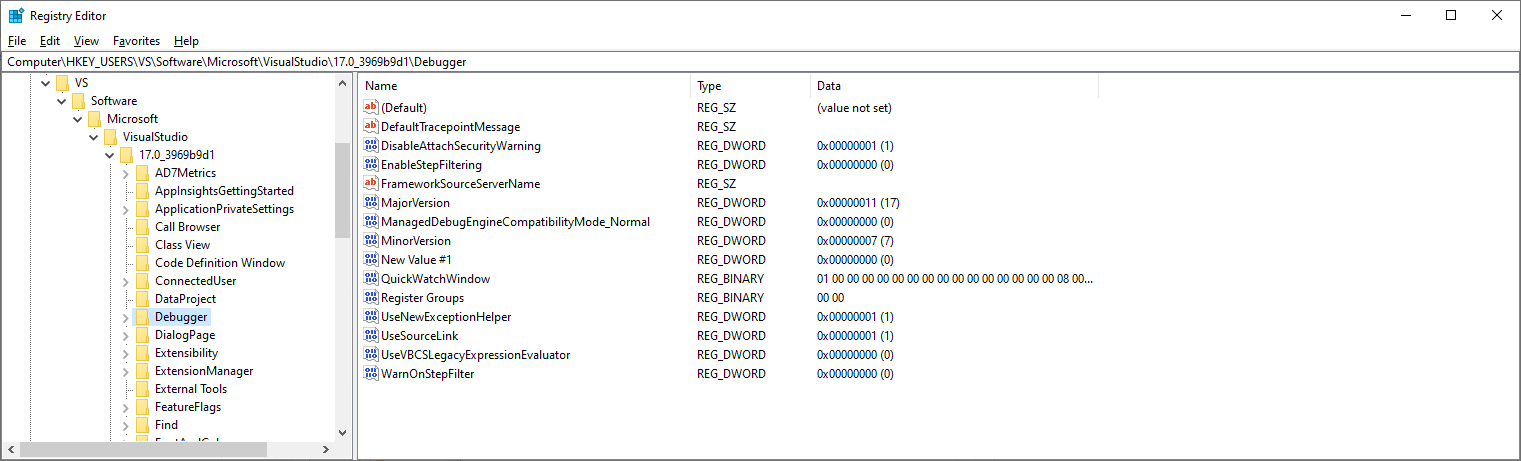
Task: Collapse the Software key node
Action: click(x=62, y=101)
